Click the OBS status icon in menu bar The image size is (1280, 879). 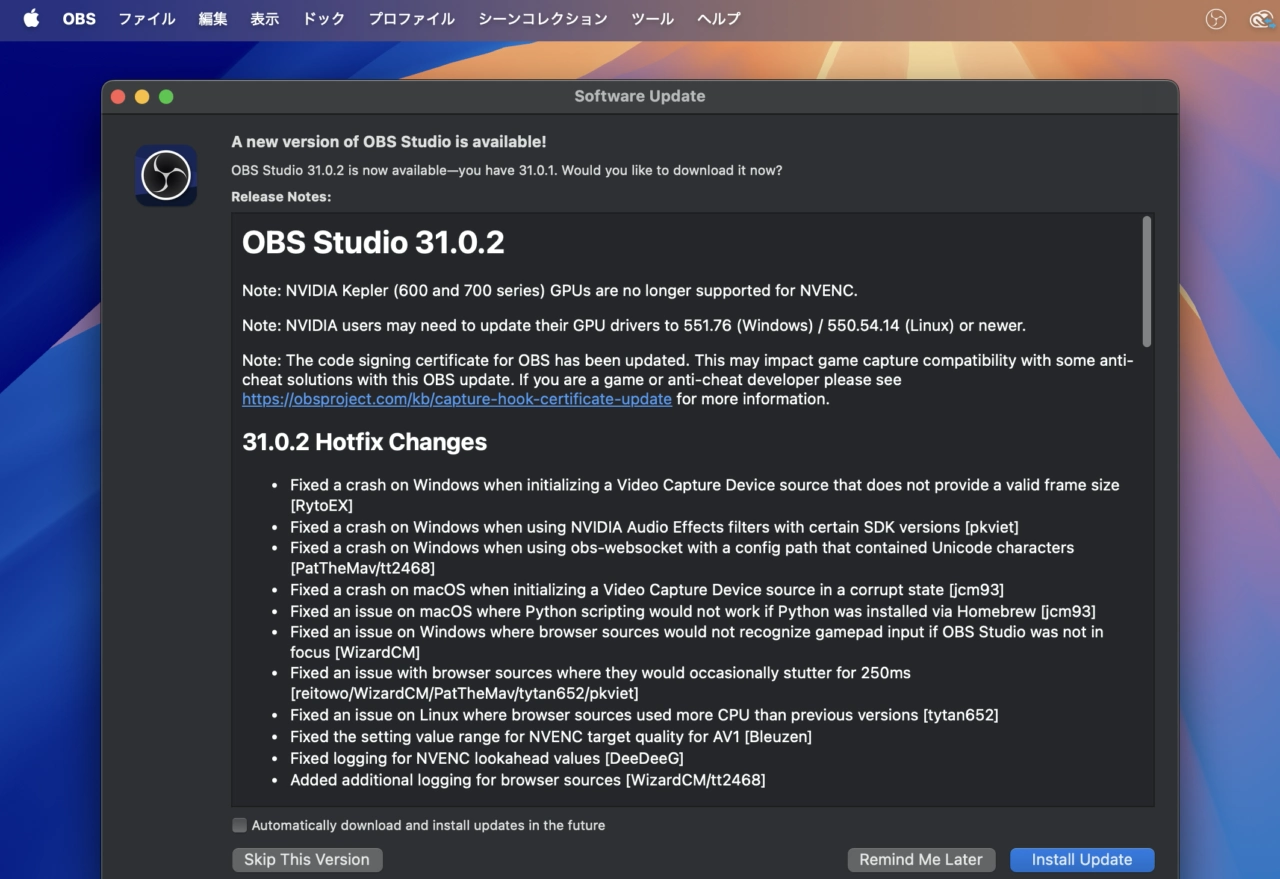(x=1216, y=19)
